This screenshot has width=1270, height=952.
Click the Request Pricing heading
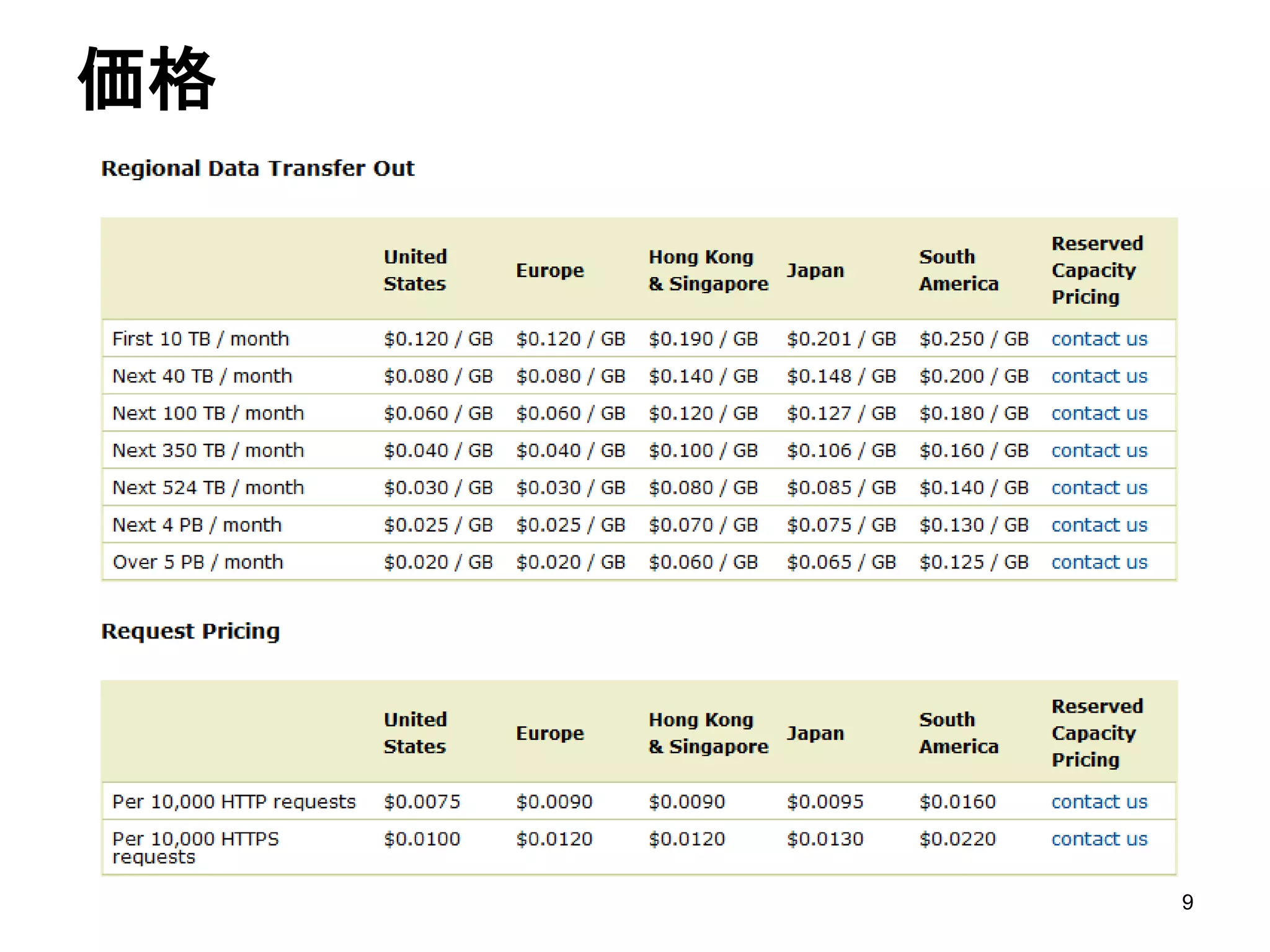point(190,631)
